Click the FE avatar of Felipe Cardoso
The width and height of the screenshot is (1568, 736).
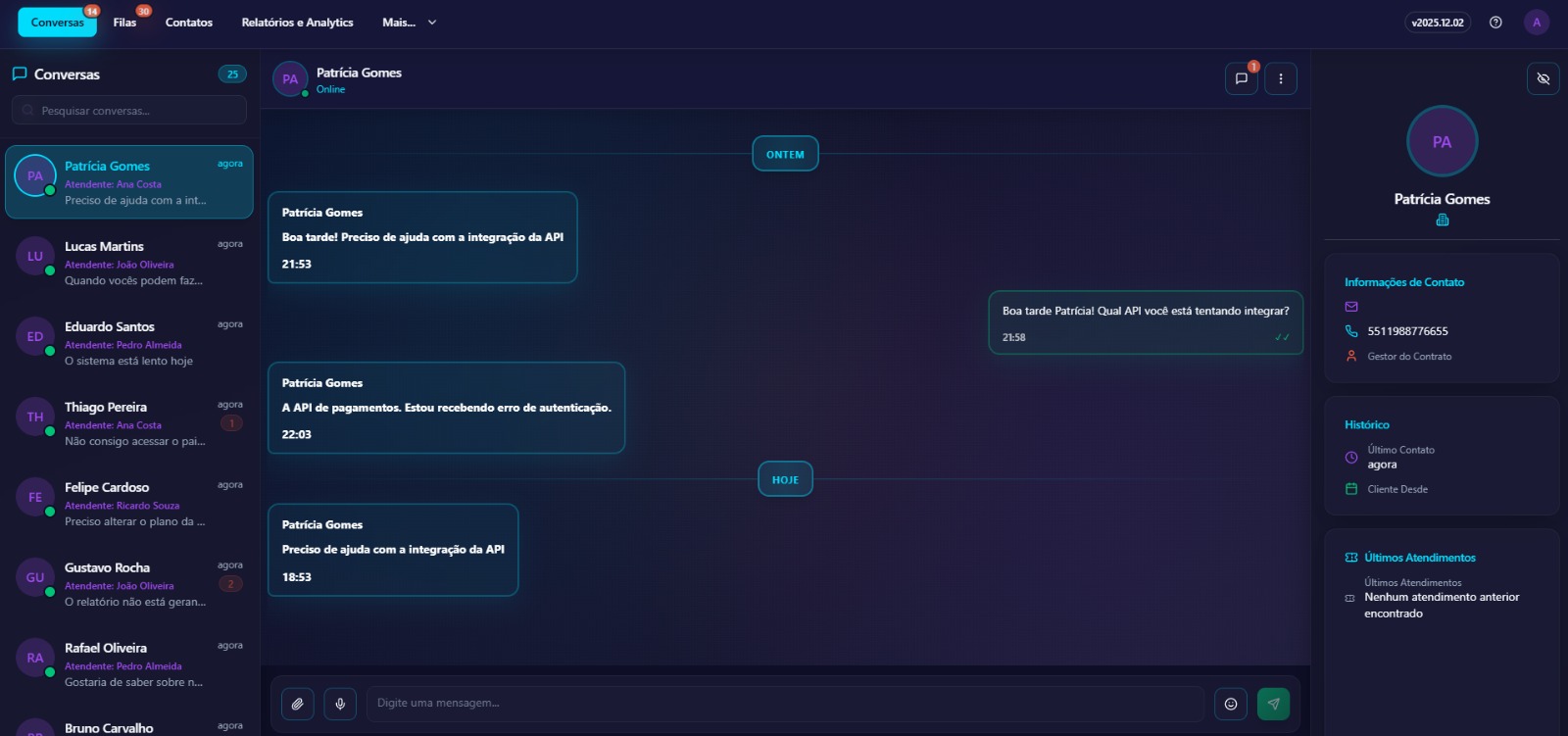[35, 497]
